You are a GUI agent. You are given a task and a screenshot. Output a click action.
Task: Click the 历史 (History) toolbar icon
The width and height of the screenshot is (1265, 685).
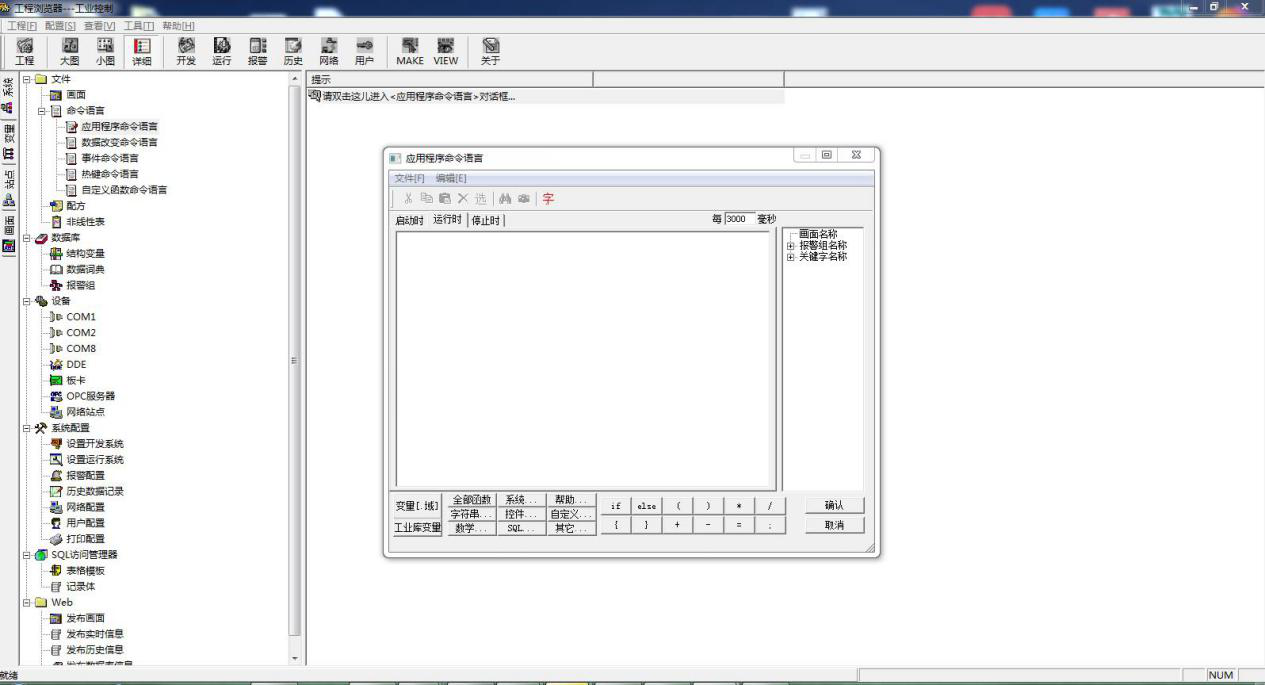(293, 51)
